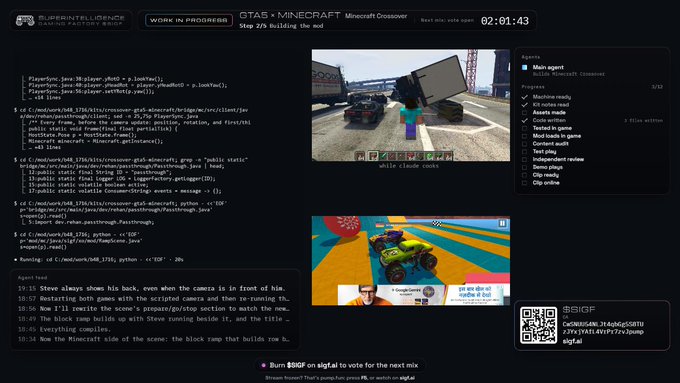Click the GTA5 × MINECRAFT title
680x383 pixels.
(x=290, y=15)
